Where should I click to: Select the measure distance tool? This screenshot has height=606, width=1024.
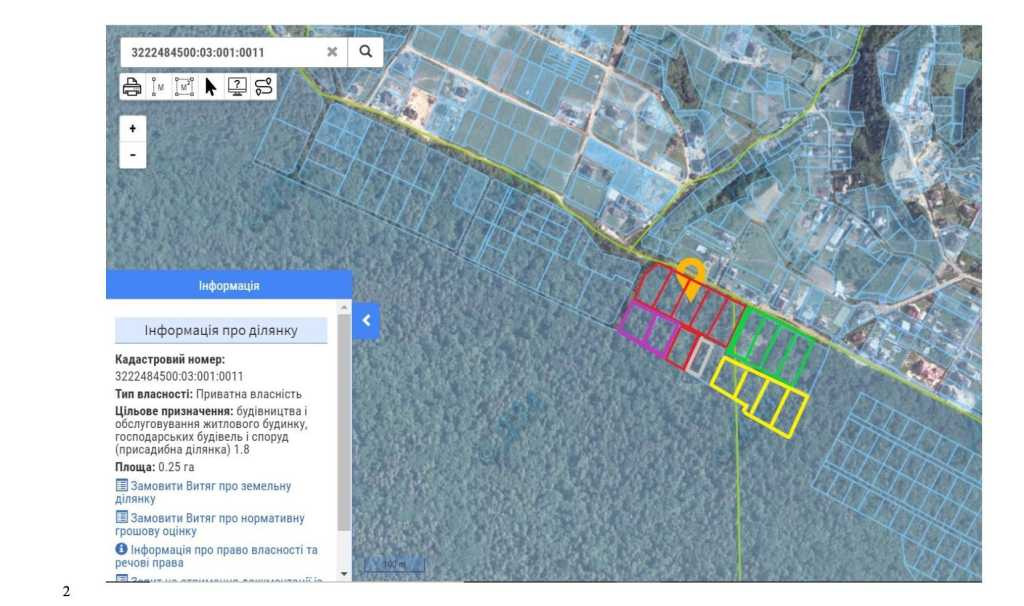point(158,87)
